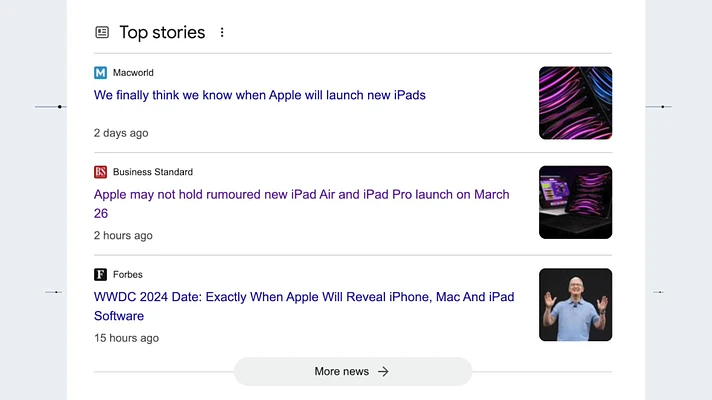Click the Macworld logo icon
This screenshot has height=400, width=712.
pyautogui.click(x=100, y=73)
